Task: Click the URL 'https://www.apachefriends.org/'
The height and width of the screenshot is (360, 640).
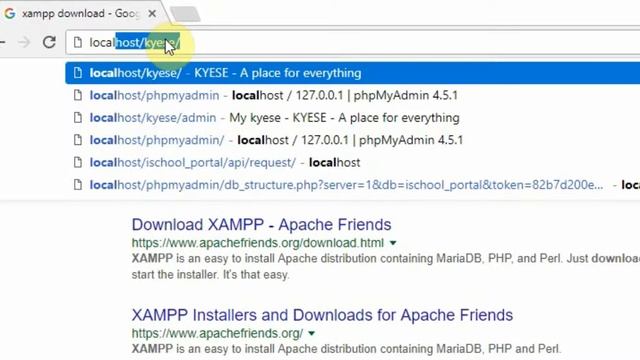Action: [217, 333]
